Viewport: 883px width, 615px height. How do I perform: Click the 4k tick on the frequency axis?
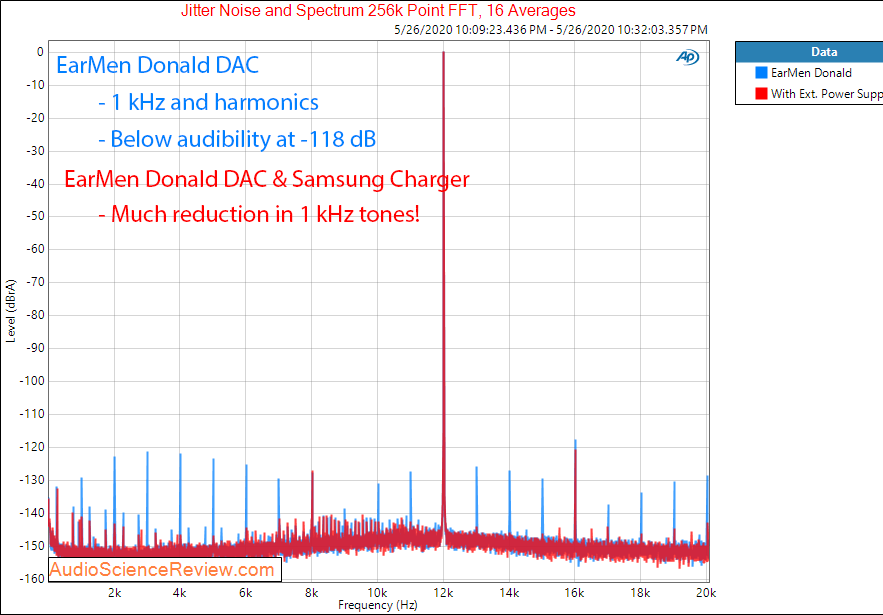(180, 592)
